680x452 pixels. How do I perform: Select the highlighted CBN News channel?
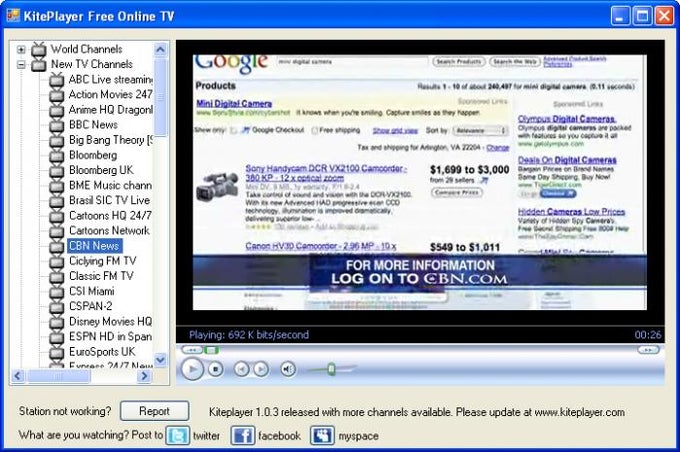(x=94, y=246)
